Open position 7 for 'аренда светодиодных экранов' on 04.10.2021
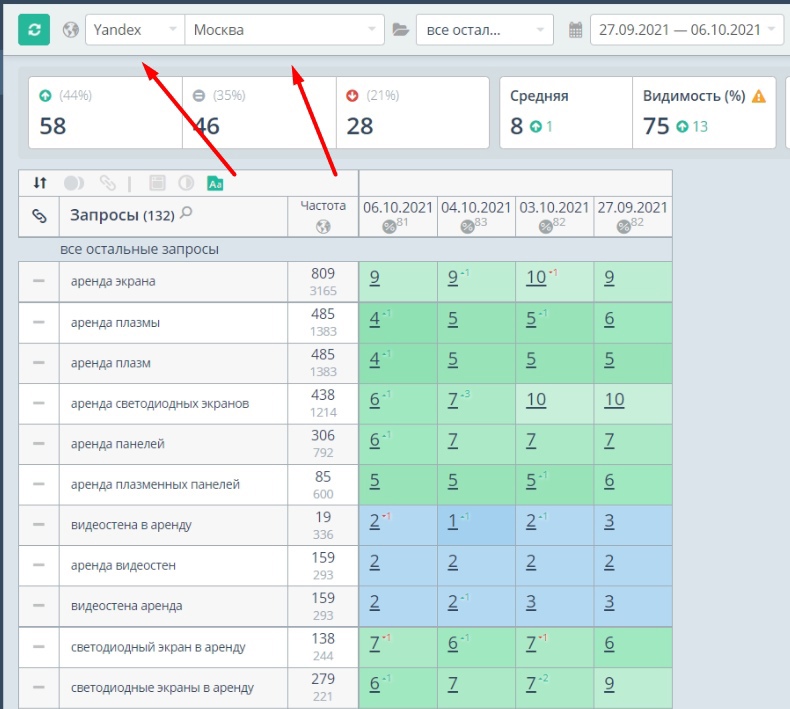This screenshot has width=790, height=709. click(452, 400)
